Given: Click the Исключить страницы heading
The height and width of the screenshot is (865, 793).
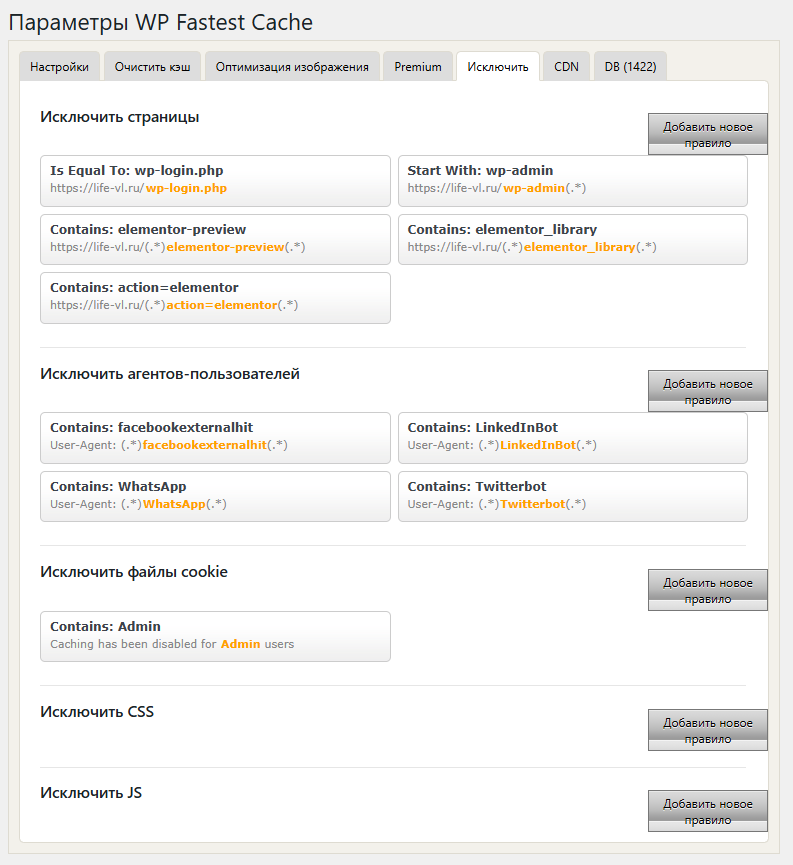Looking at the screenshot, I should point(120,117).
